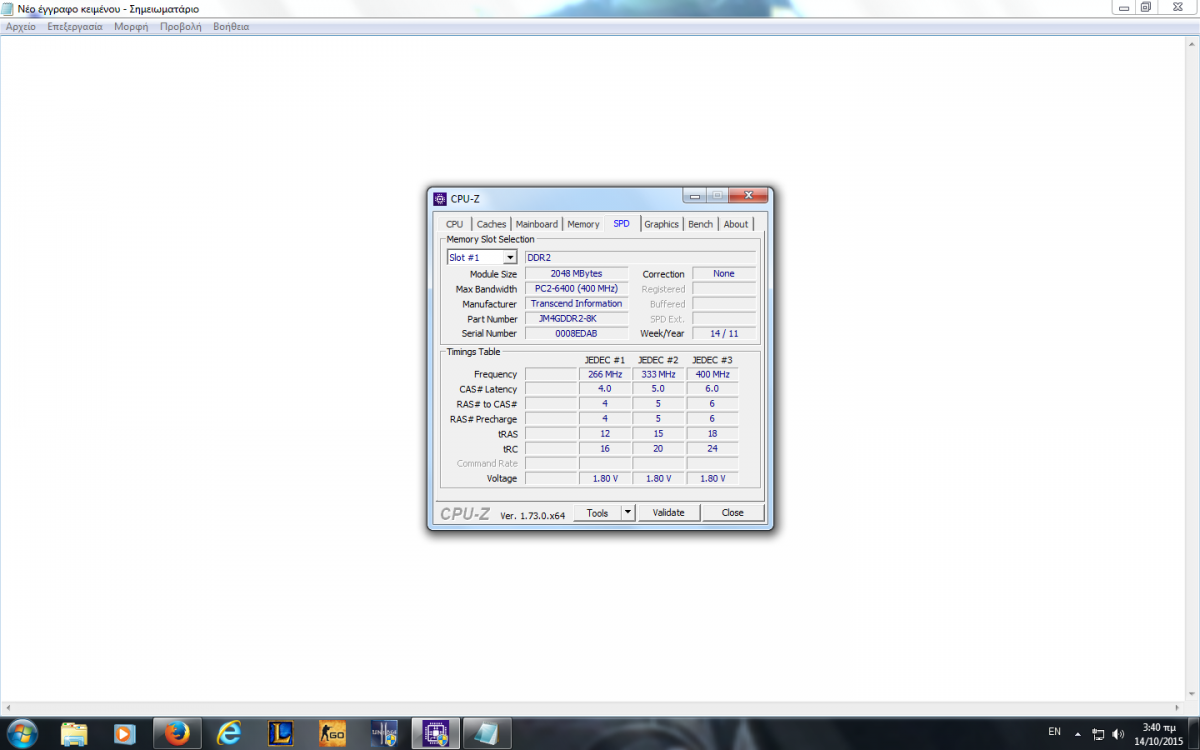Click the DDR2 memory type field
The width and height of the screenshot is (1200, 750).
[641, 257]
